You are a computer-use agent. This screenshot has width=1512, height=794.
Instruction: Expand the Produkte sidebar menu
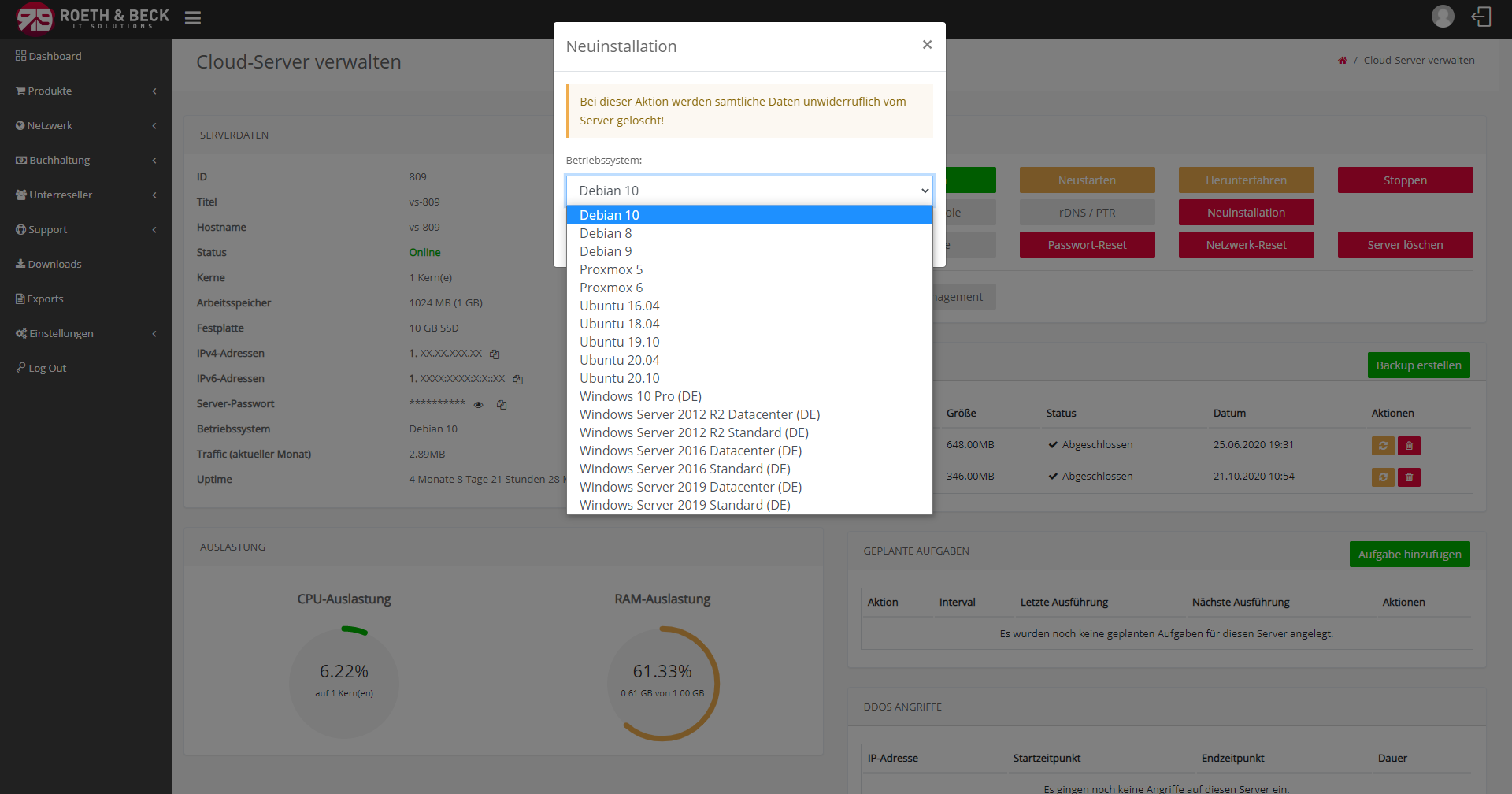click(85, 91)
